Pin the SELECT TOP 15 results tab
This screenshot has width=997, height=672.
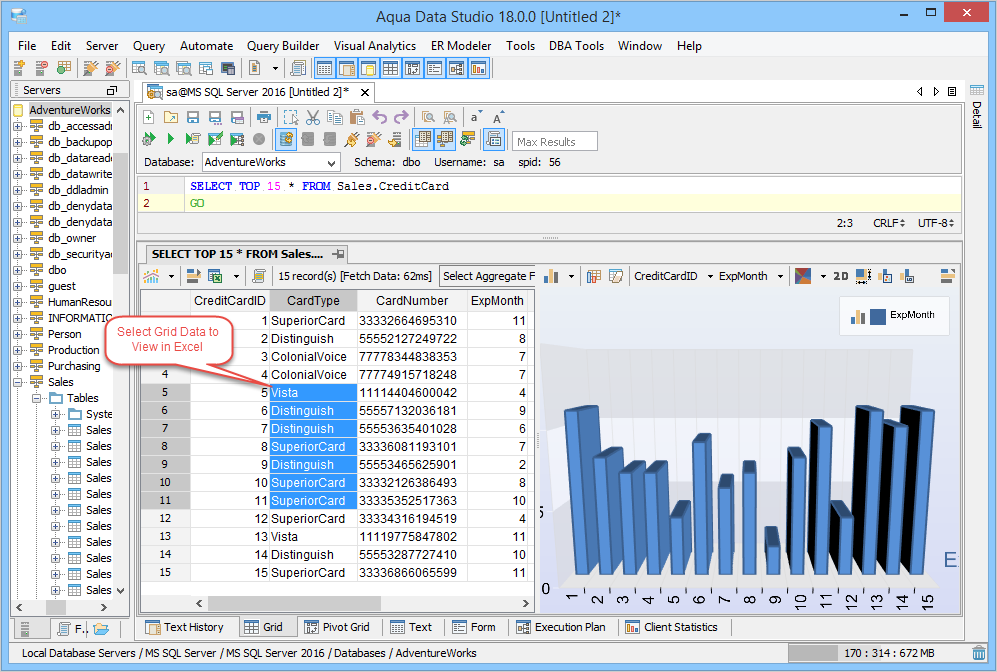pyautogui.click(x=339, y=254)
